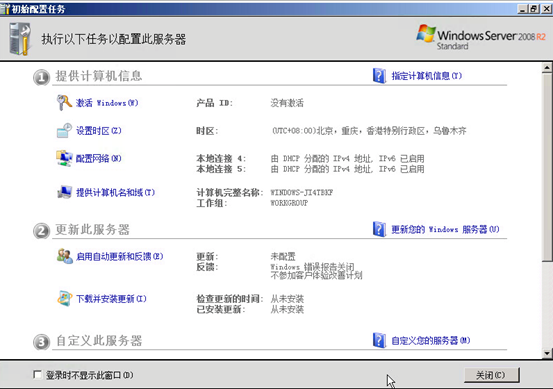The height and width of the screenshot is (389, 553).
Task: Click the 提供计算机信息 section heading
Action: 99,76
